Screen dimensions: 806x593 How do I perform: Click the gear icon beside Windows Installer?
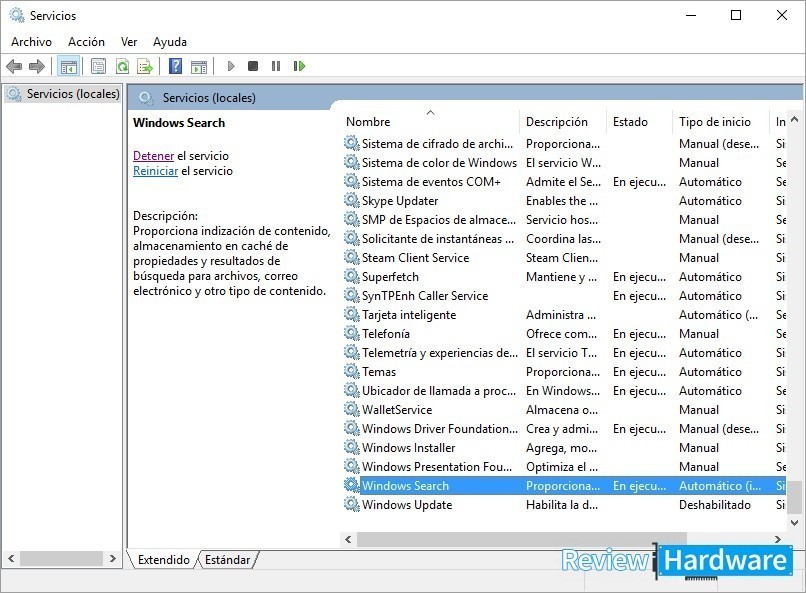(x=352, y=448)
